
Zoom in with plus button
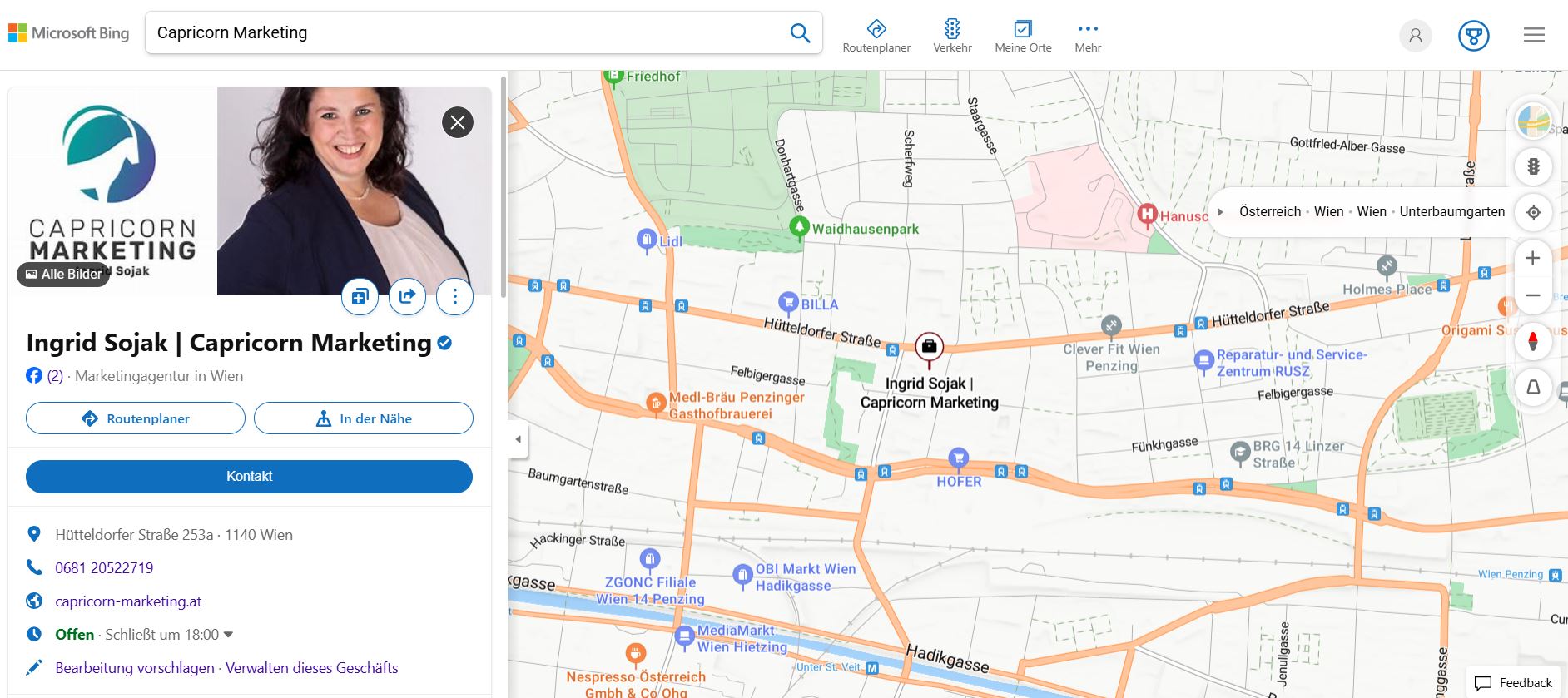(1532, 259)
